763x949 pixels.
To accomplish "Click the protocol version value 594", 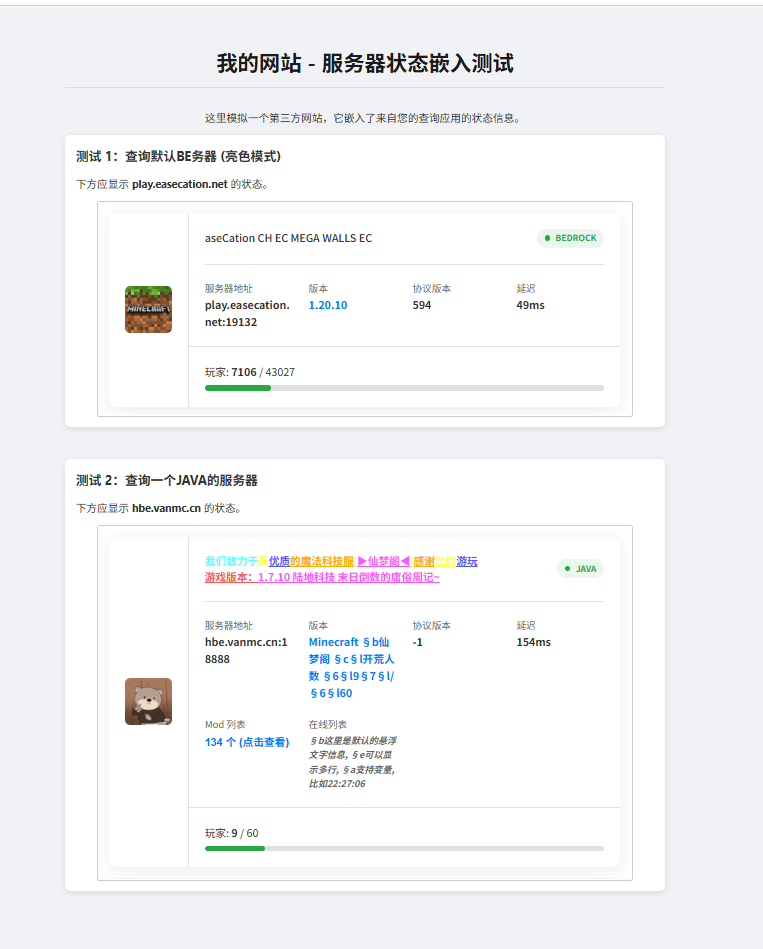I will pyautogui.click(x=422, y=305).
